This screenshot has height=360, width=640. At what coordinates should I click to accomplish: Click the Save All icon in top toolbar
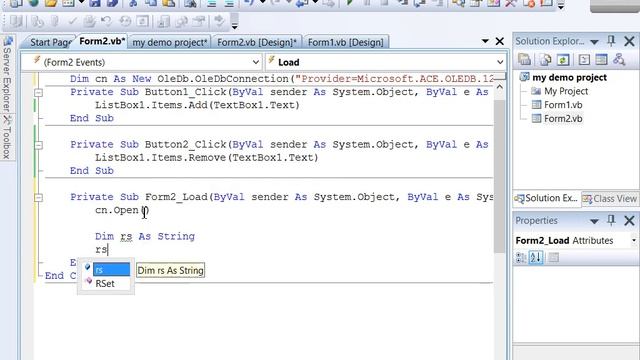[x=112, y=3]
